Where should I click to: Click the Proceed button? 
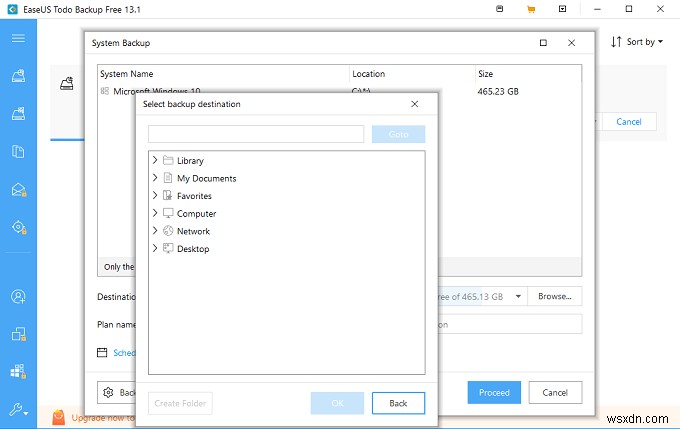(x=494, y=393)
